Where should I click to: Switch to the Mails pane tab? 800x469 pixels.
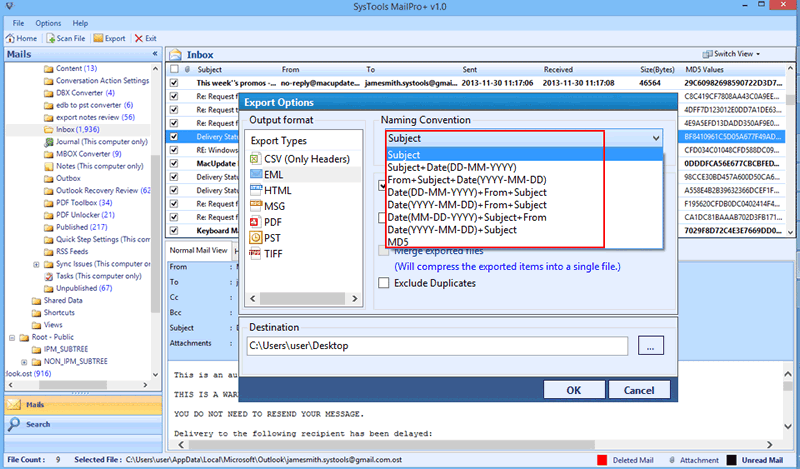83,405
